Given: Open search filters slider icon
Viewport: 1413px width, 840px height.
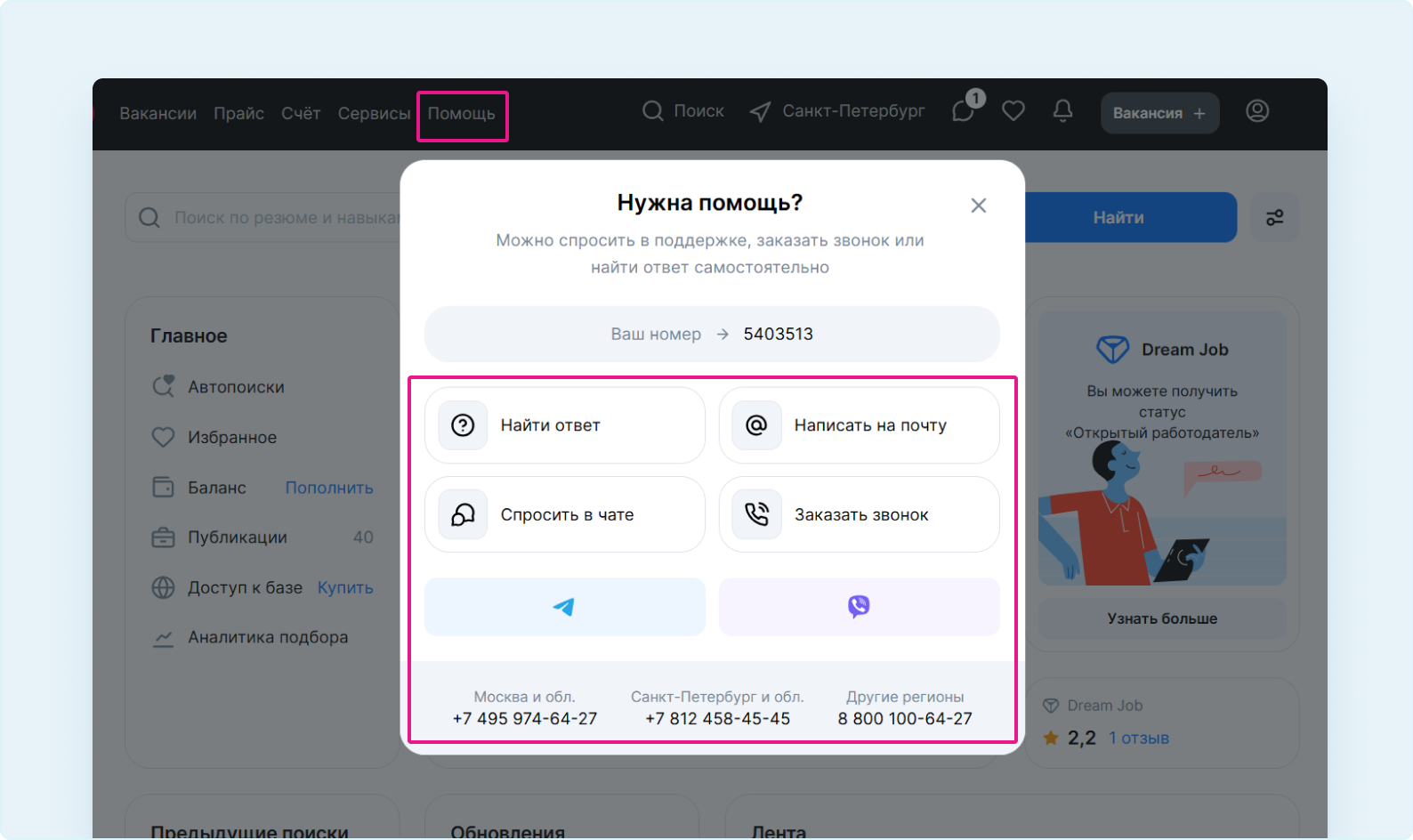Looking at the screenshot, I should [x=1275, y=217].
